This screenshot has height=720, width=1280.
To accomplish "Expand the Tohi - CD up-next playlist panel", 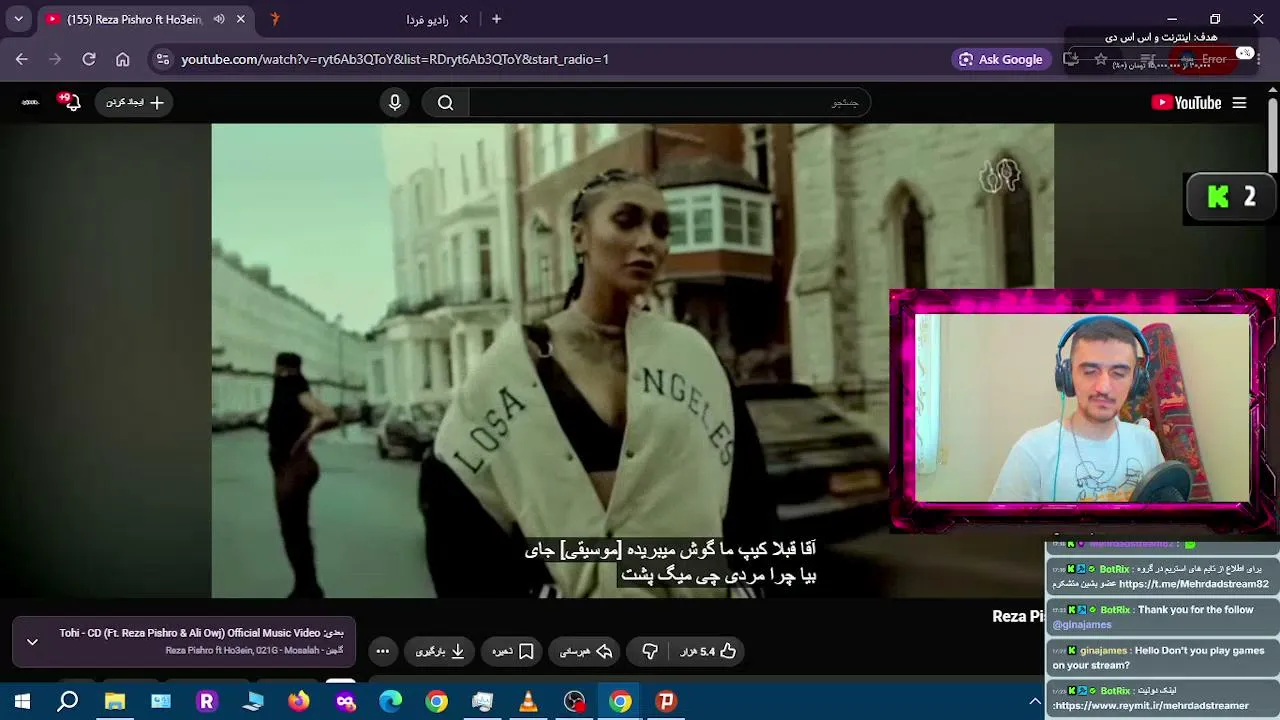I will [x=32, y=642].
